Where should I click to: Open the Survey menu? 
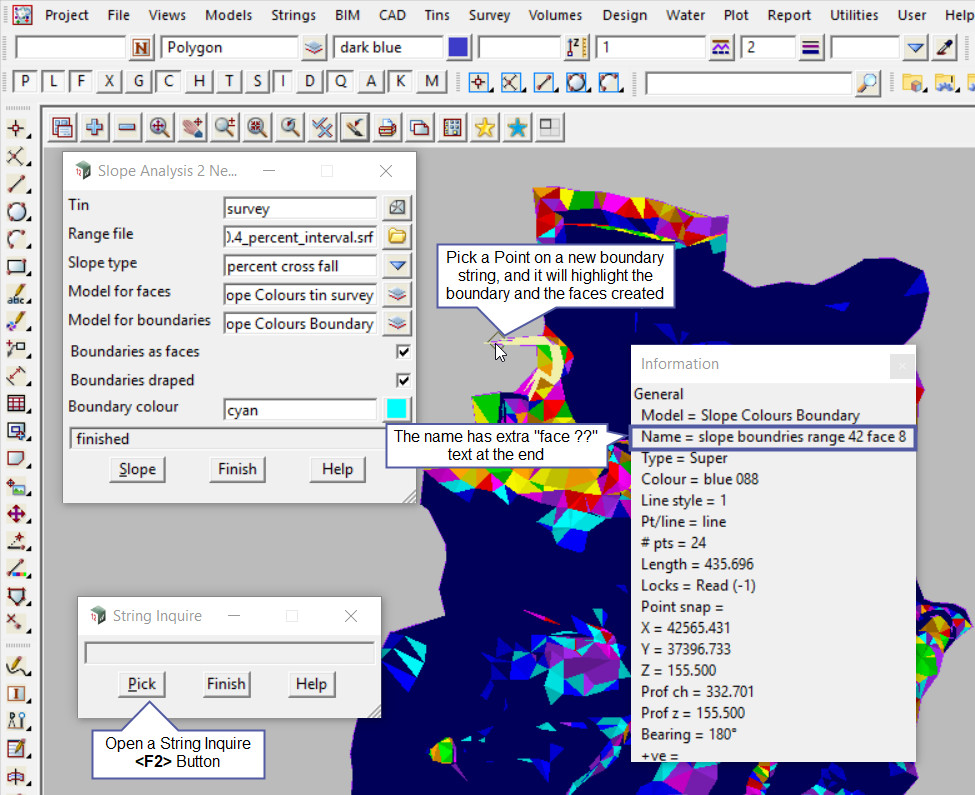pos(489,15)
